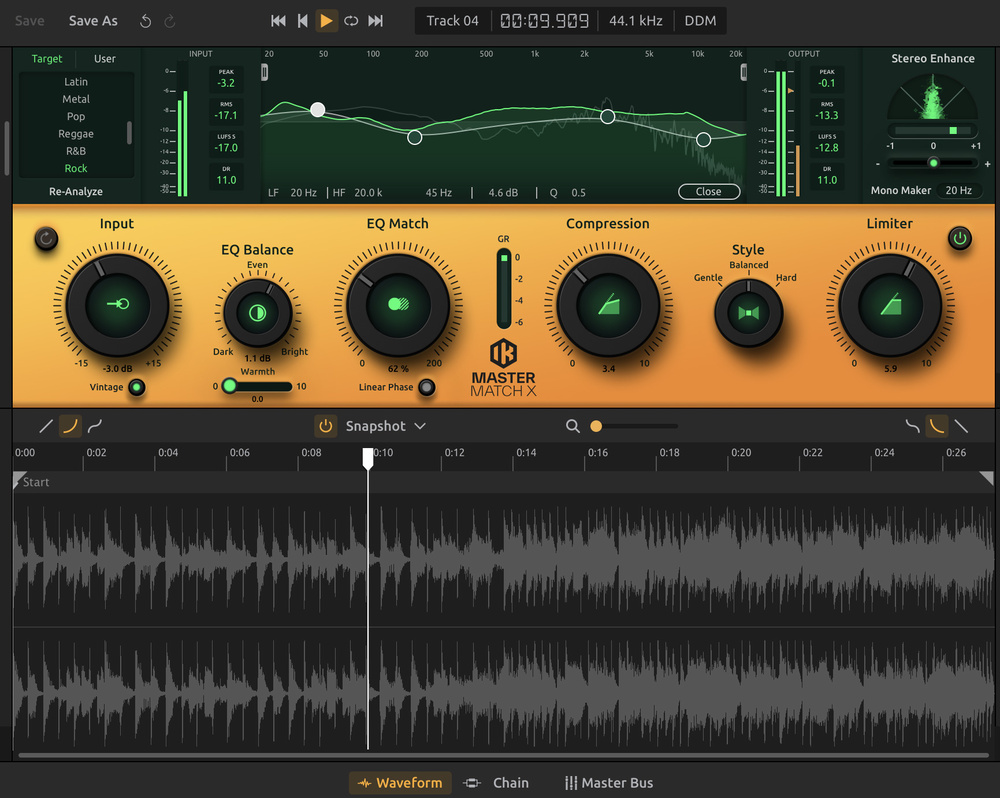This screenshot has width=1000, height=798.
Task: Toggle the loop playback icon
Action: tap(351, 21)
